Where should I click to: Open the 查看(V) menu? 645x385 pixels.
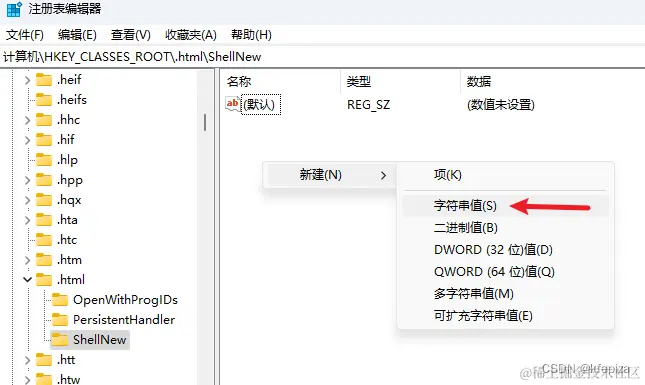130,35
